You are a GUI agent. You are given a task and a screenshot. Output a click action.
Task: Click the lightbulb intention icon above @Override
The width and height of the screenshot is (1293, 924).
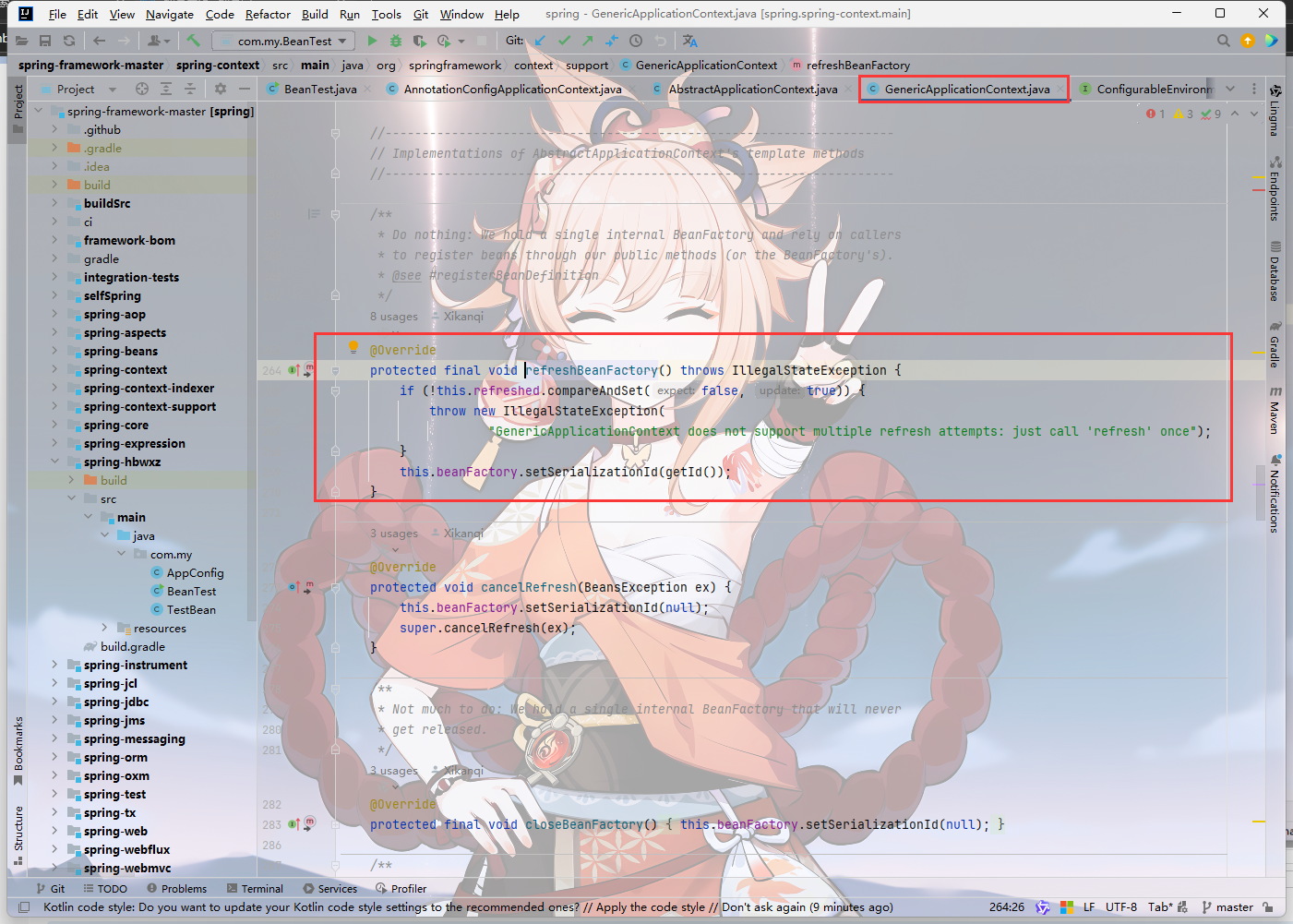[x=353, y=348]
